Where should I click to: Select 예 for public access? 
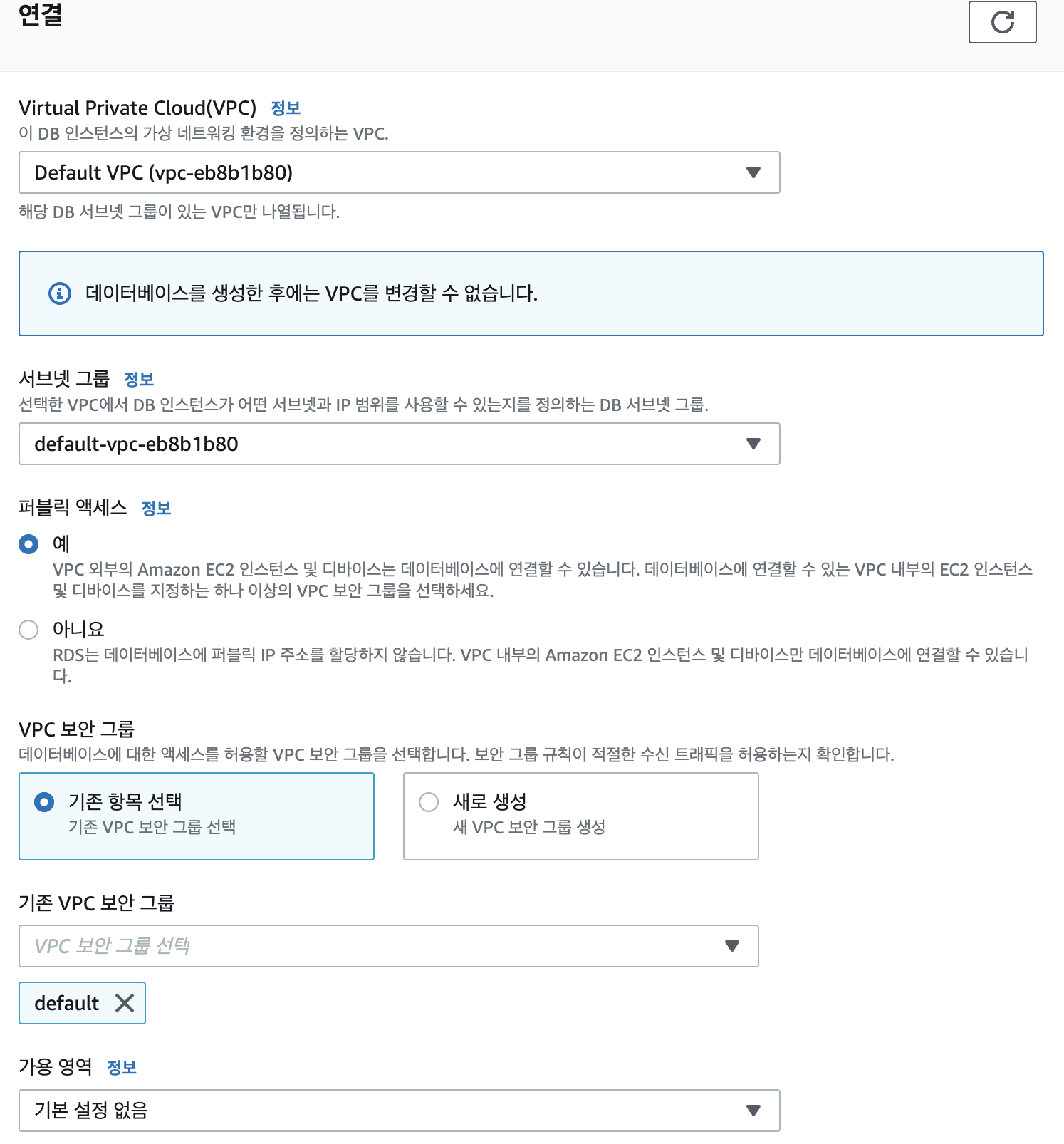pyautogui.click(x=28, y=545)
